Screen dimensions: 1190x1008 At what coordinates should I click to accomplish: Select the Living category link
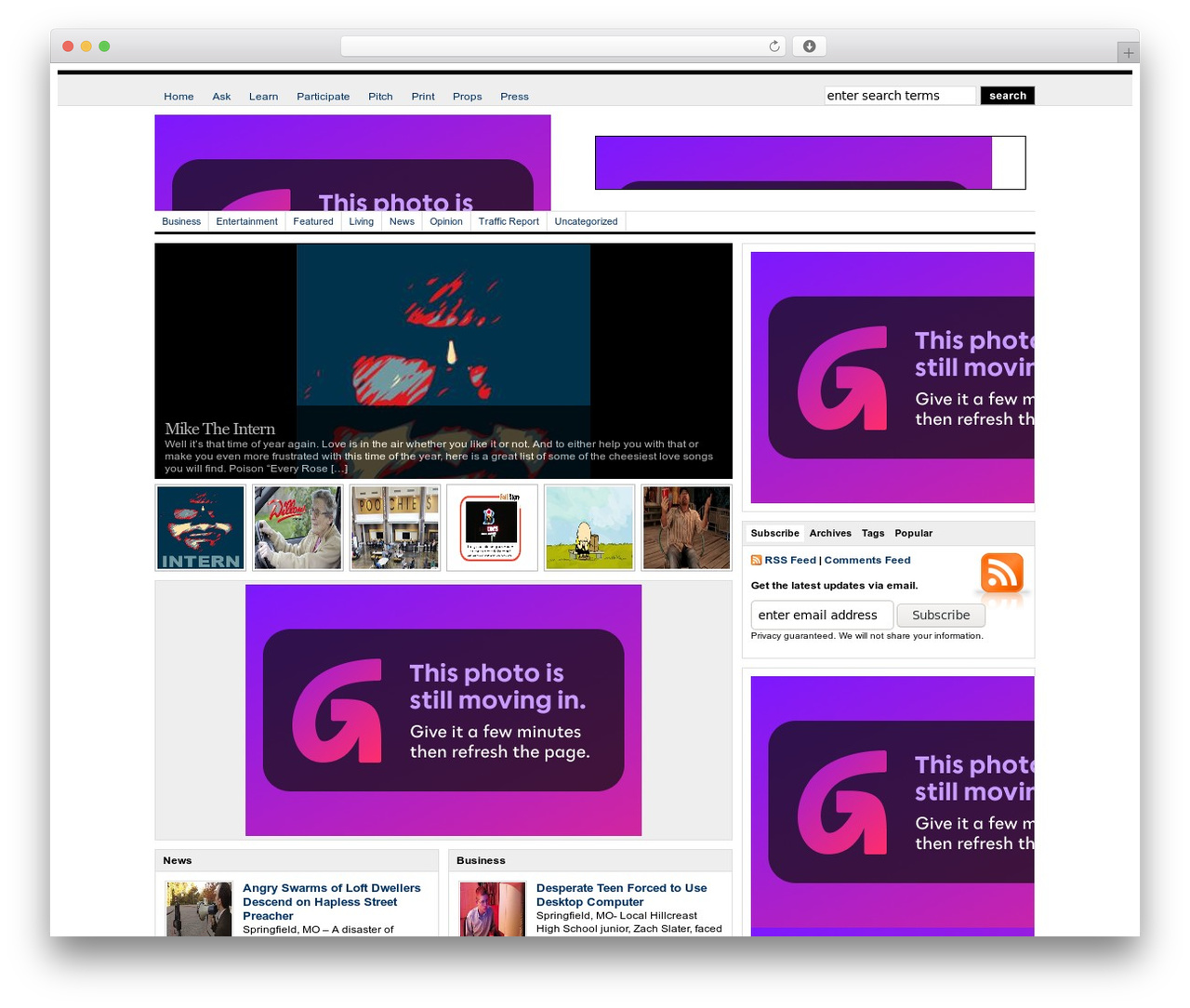[362, 221]
